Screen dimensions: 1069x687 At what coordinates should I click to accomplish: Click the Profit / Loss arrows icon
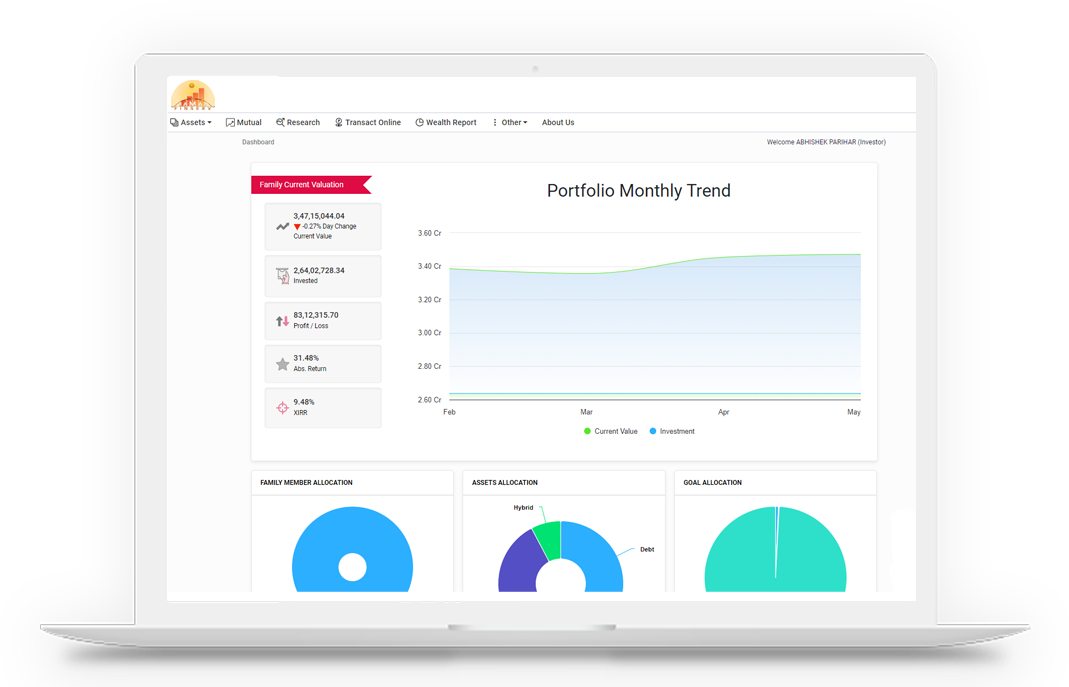coord(282,320)
